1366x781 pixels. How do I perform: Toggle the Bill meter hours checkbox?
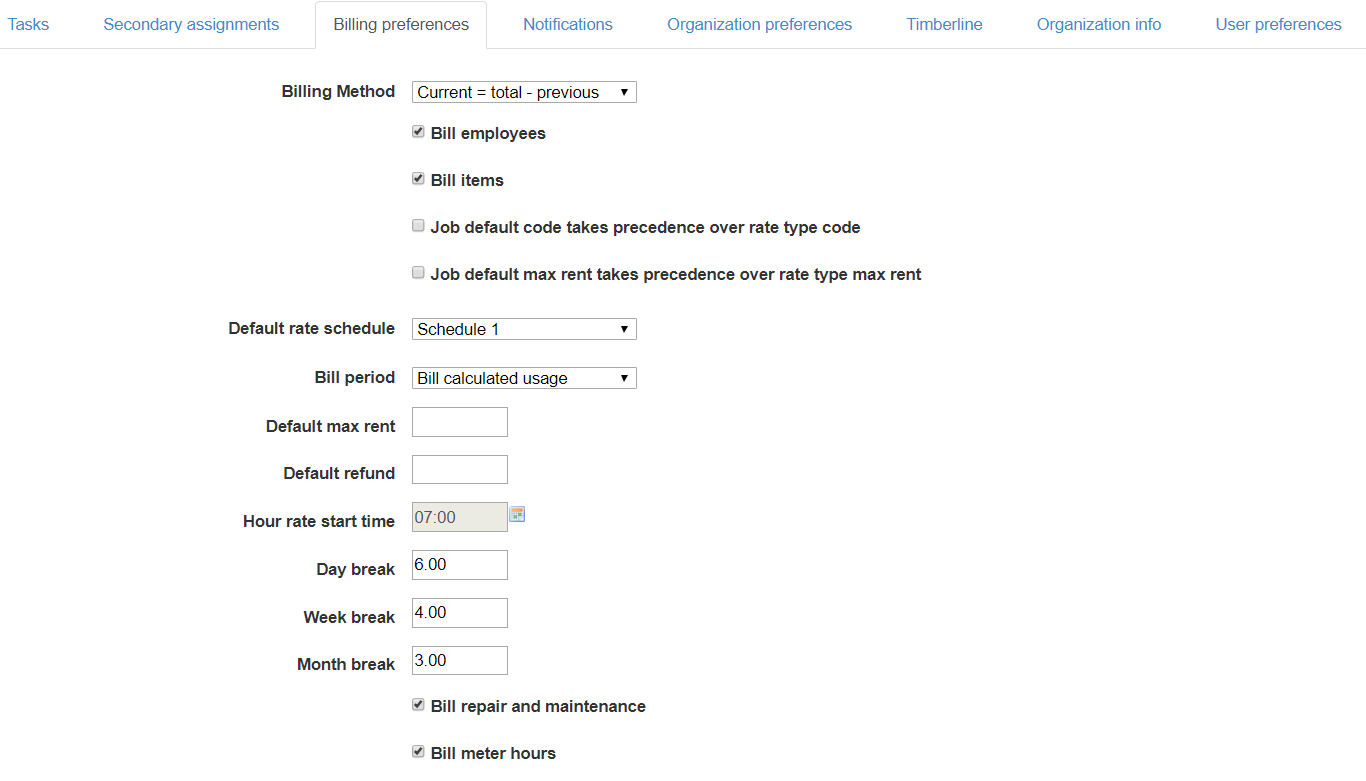(x=418, y=752)
